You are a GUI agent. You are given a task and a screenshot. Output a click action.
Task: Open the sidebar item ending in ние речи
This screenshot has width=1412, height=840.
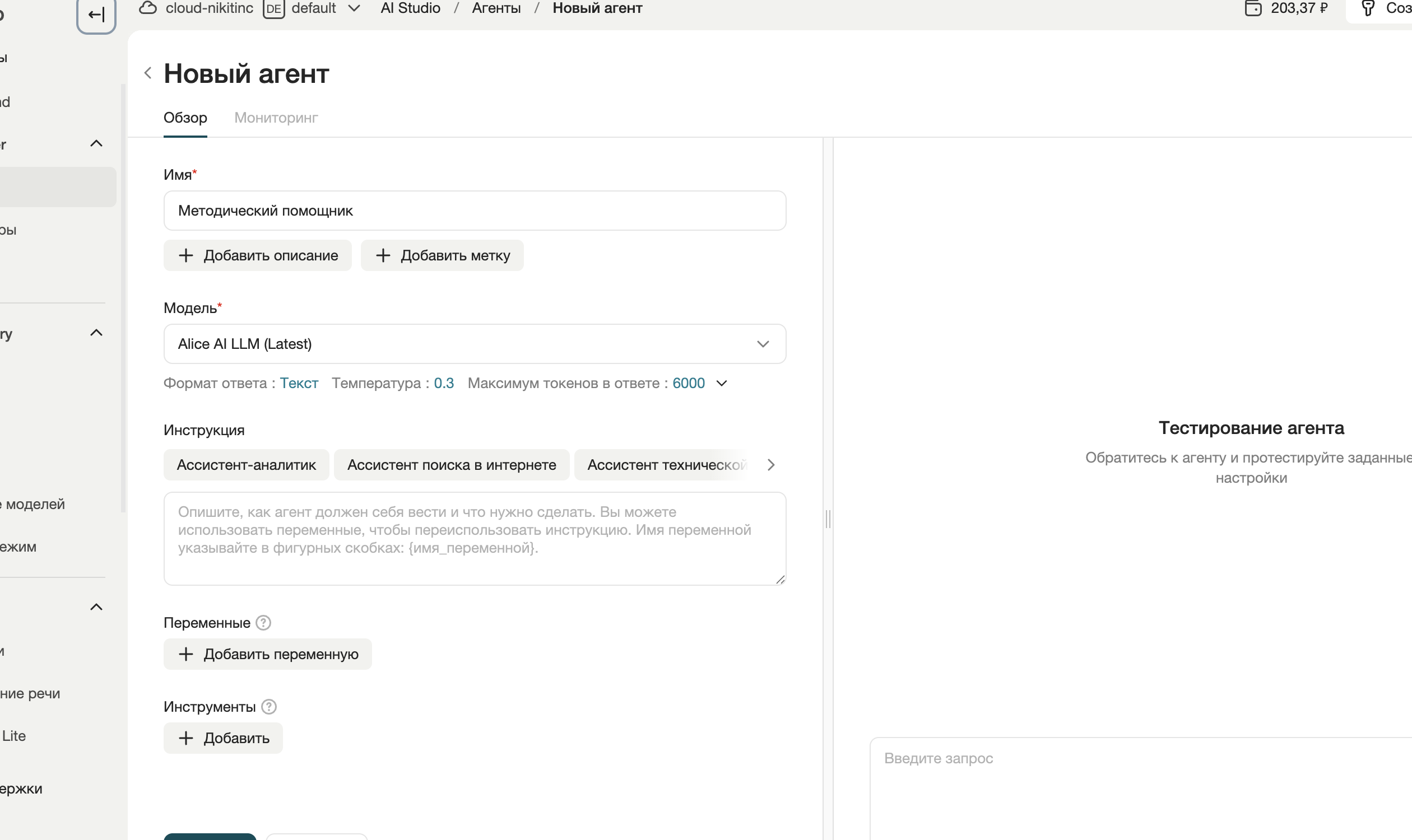pyautogui.click(x=30, y=693)
